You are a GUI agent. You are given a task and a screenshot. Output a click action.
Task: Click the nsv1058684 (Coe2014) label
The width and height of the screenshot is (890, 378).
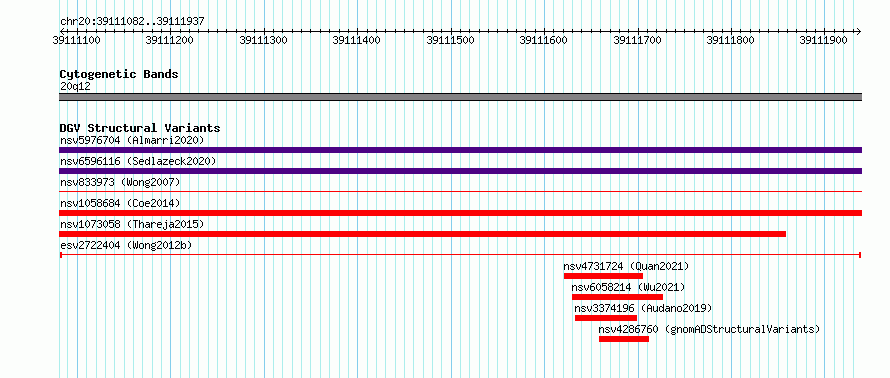(x=120, y=203)
